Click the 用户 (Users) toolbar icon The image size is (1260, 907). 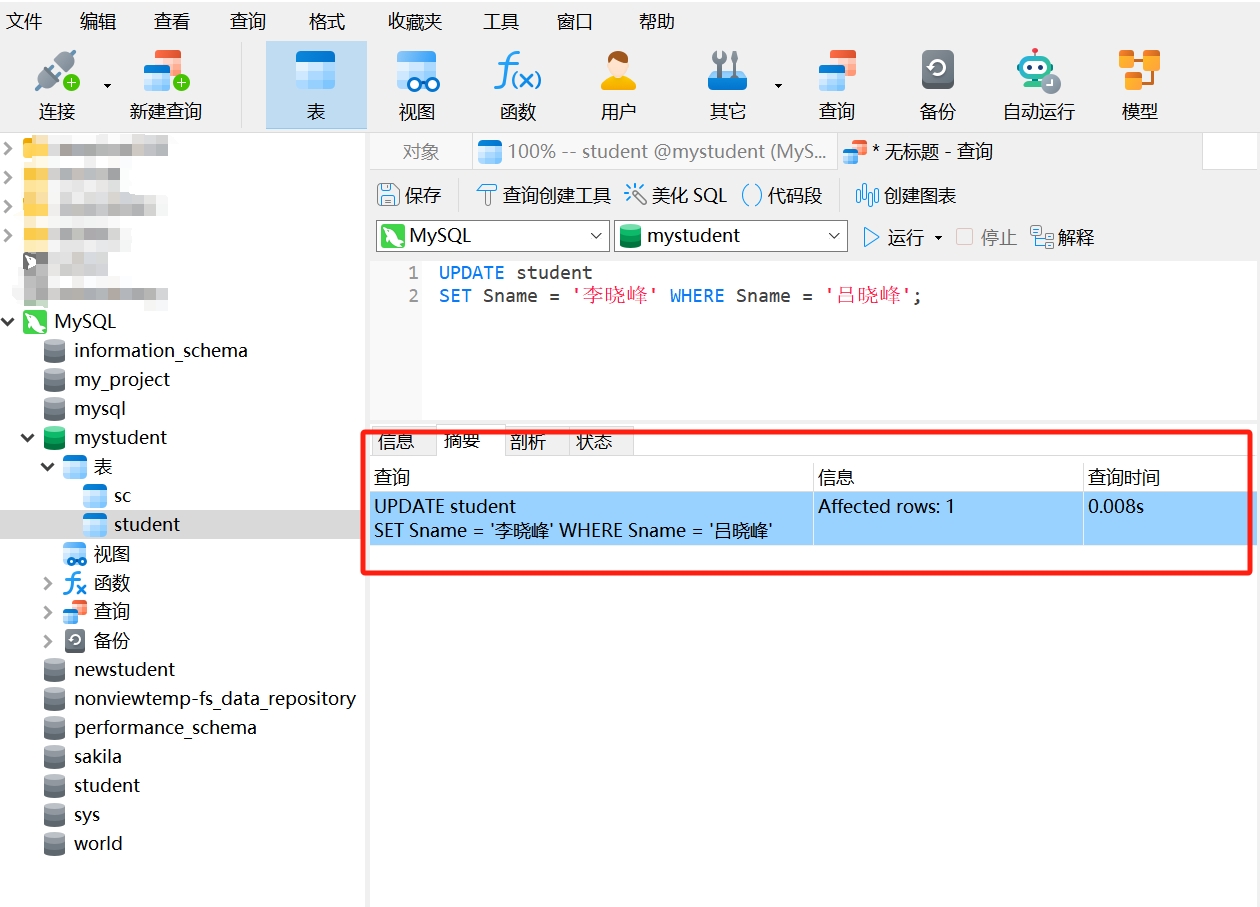point(618,83)
